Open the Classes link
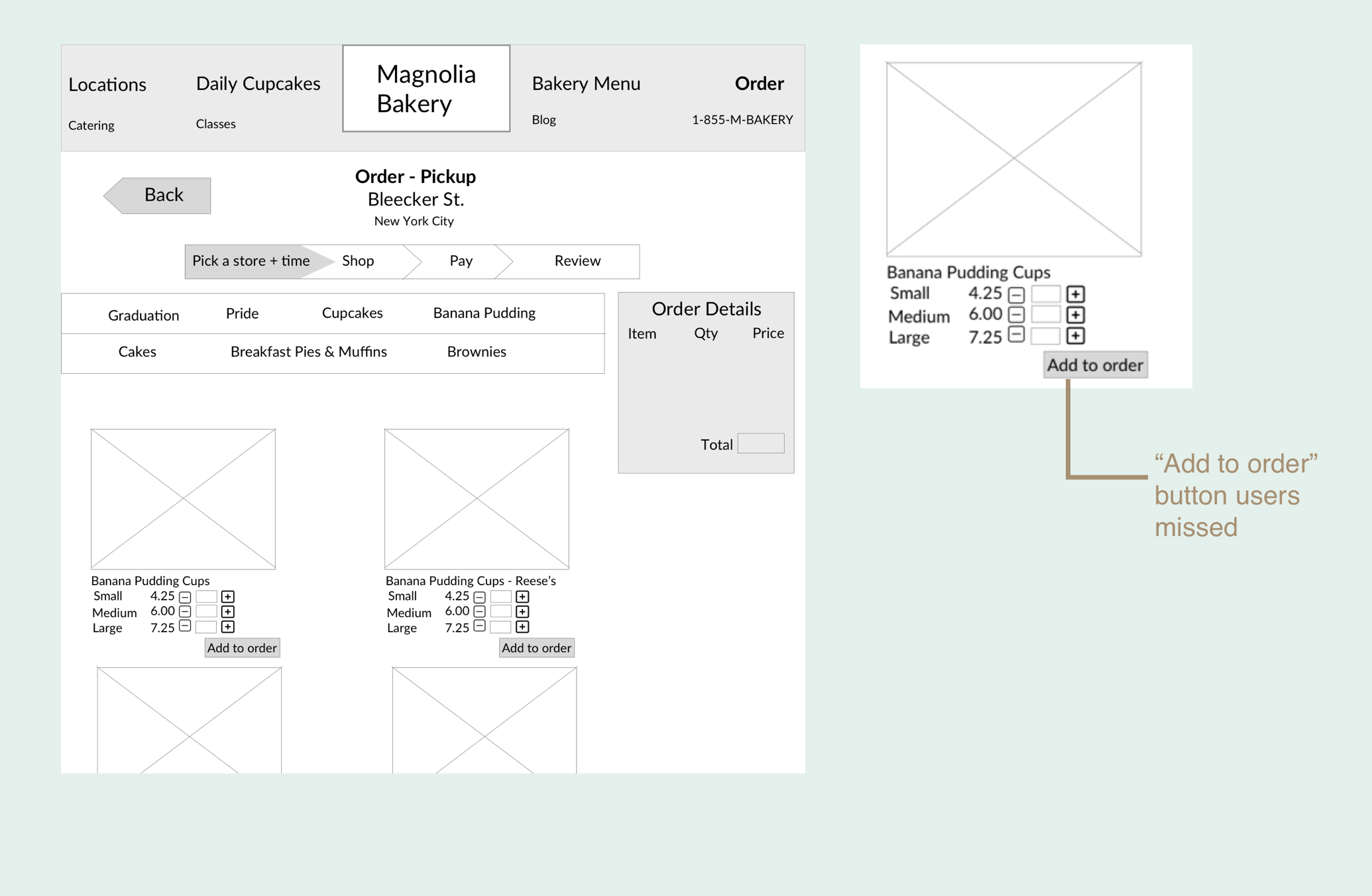The height and width of the screenshot is (896, 1372). click(215, 124)
